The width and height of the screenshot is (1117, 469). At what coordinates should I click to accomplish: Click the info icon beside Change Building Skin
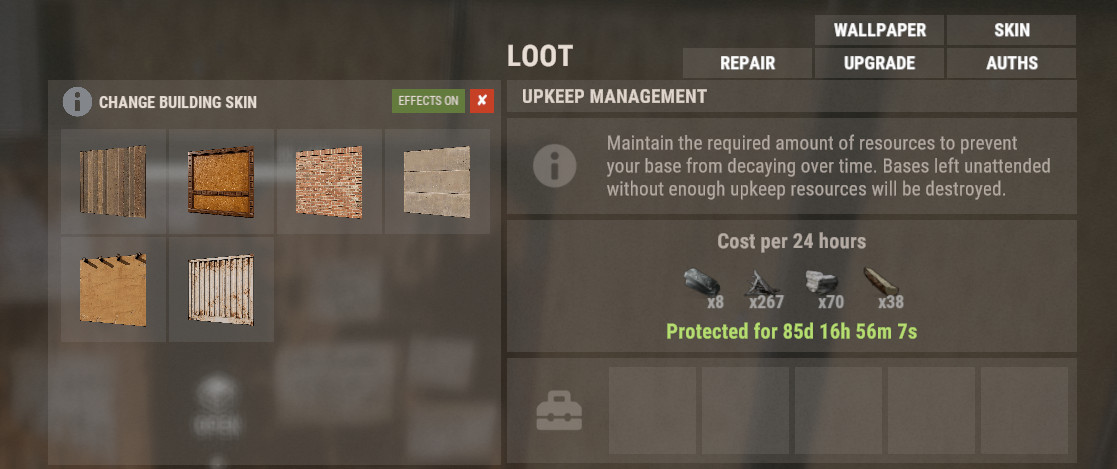[x=77, y=102]
